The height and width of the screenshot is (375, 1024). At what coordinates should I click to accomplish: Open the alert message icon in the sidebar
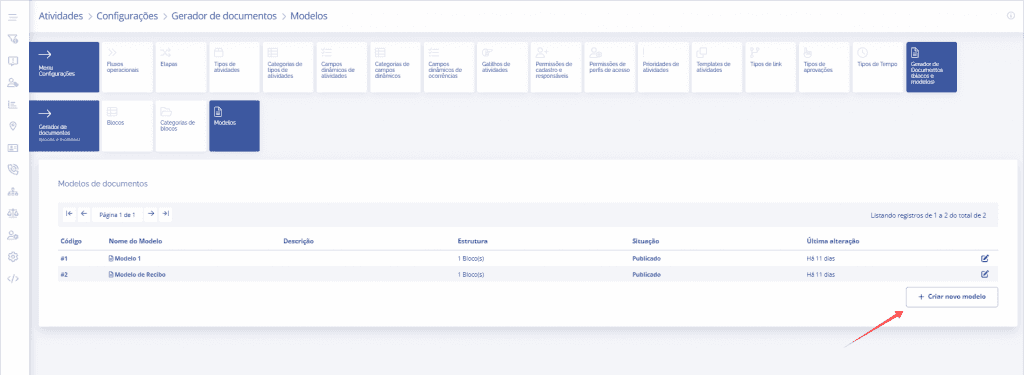[x=12, y=61]
